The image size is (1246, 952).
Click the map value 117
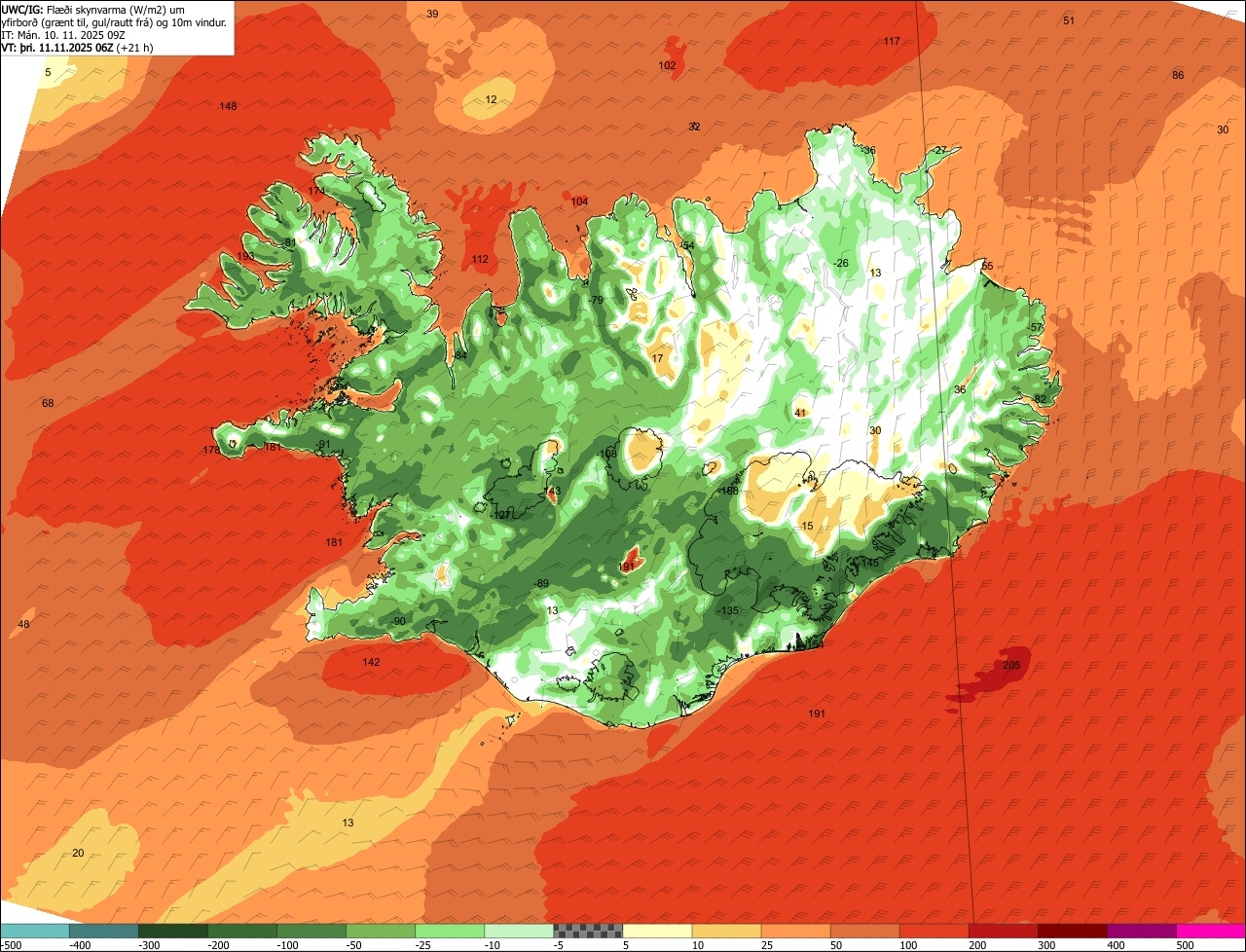click(892, 41)
